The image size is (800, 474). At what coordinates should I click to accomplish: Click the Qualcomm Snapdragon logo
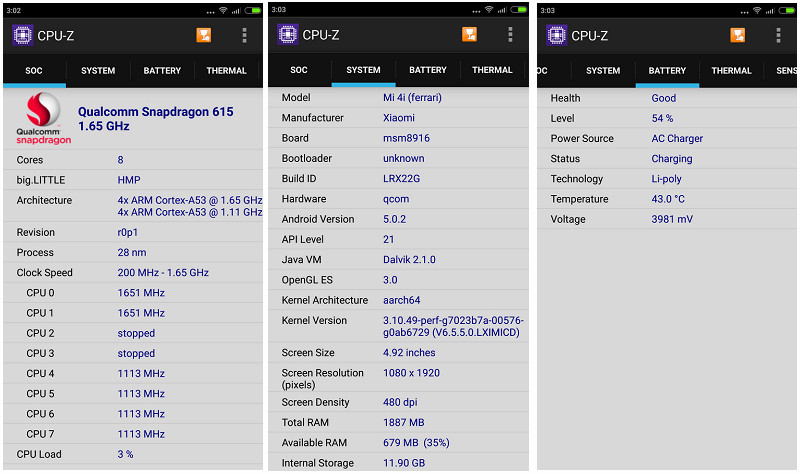coord(43,118)
